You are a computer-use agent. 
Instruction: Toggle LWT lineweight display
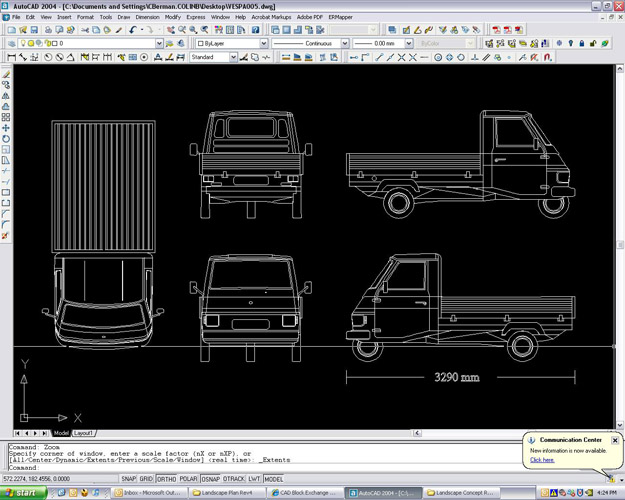[254, 479]
